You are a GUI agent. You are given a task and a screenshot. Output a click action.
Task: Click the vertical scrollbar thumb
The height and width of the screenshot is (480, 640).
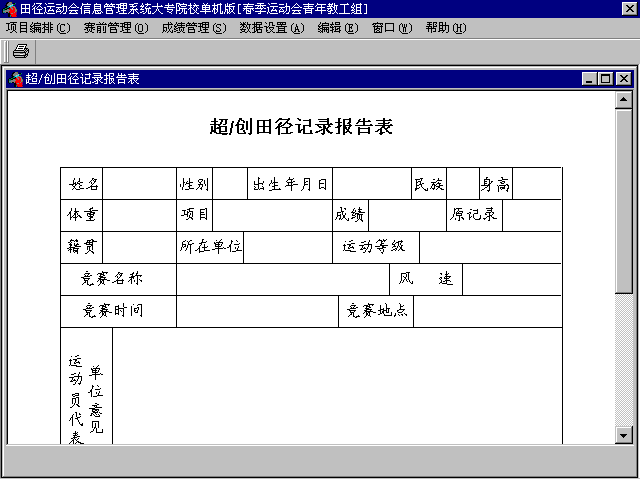pos(624,200)
